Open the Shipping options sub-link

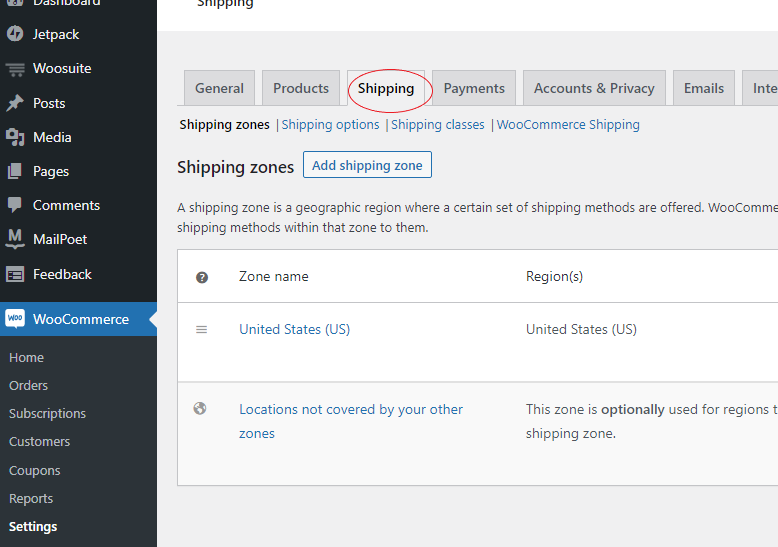pos(331,125)
